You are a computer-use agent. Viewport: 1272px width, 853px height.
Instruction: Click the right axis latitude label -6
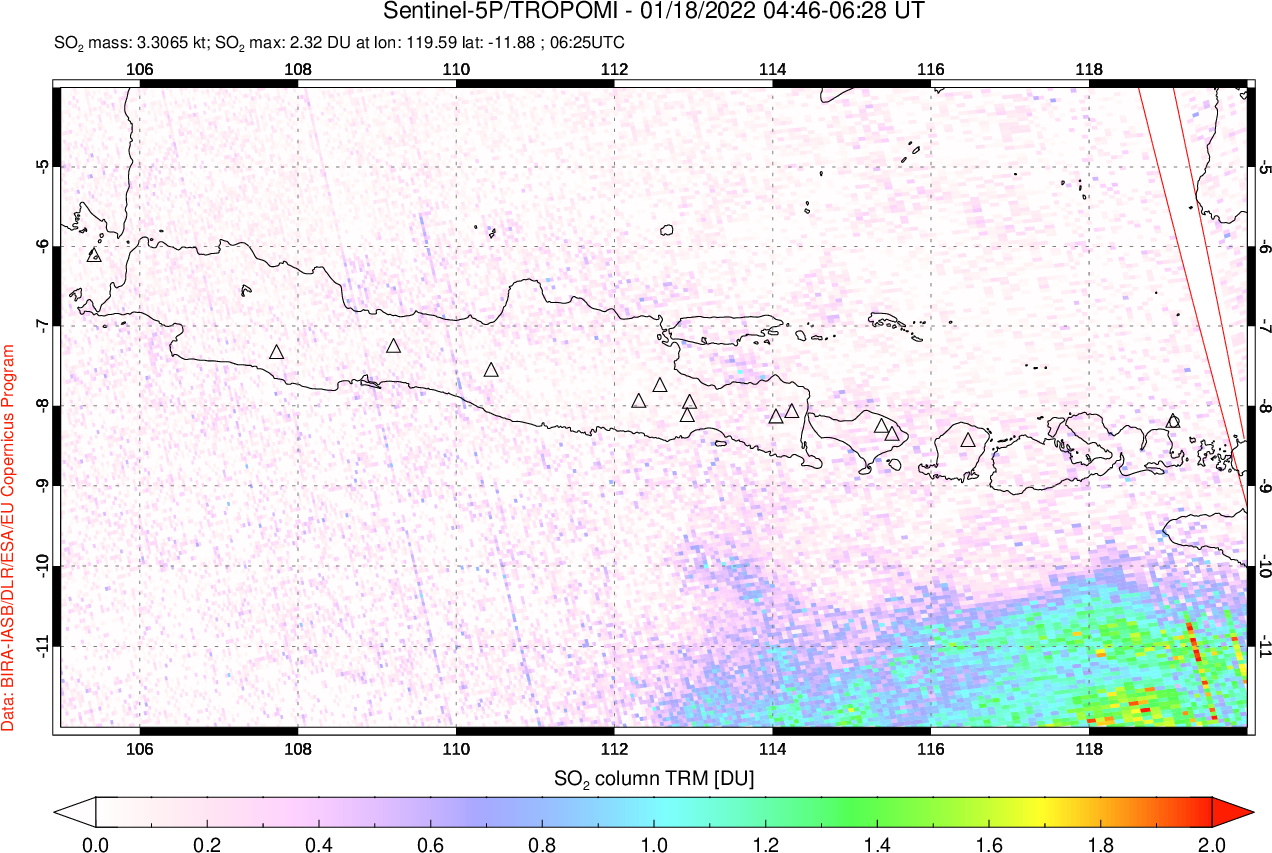(1265, 246)
